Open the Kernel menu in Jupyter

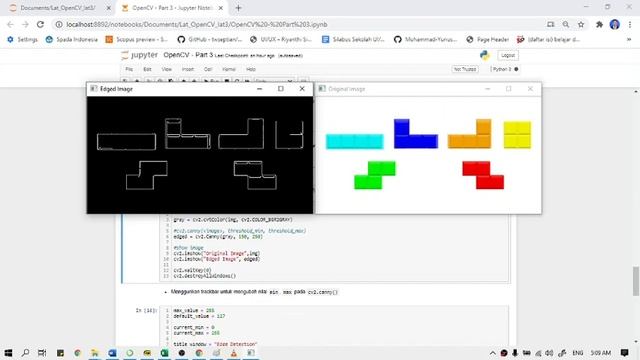coord(229,69)
